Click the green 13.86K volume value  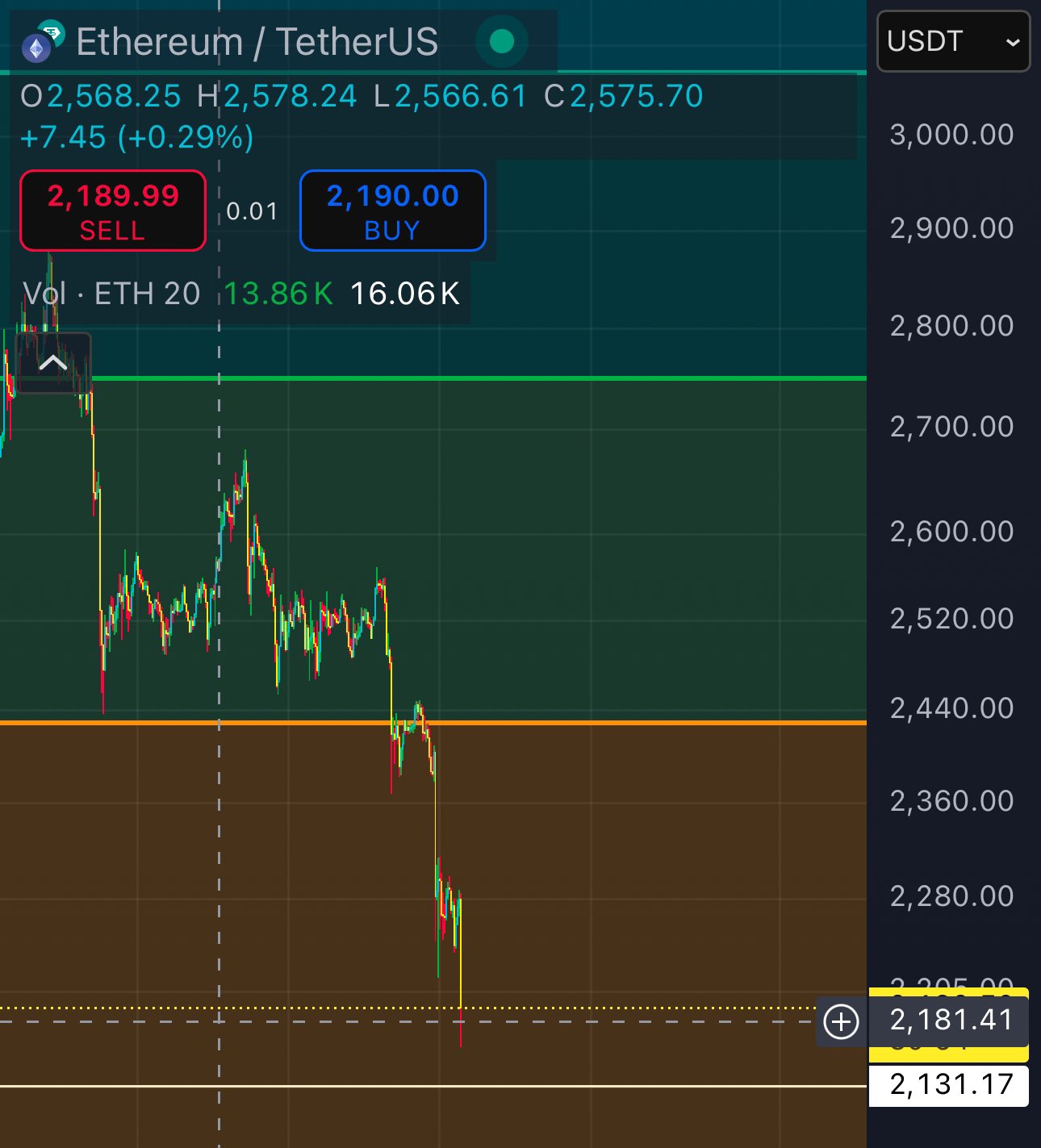coord(278,294)
